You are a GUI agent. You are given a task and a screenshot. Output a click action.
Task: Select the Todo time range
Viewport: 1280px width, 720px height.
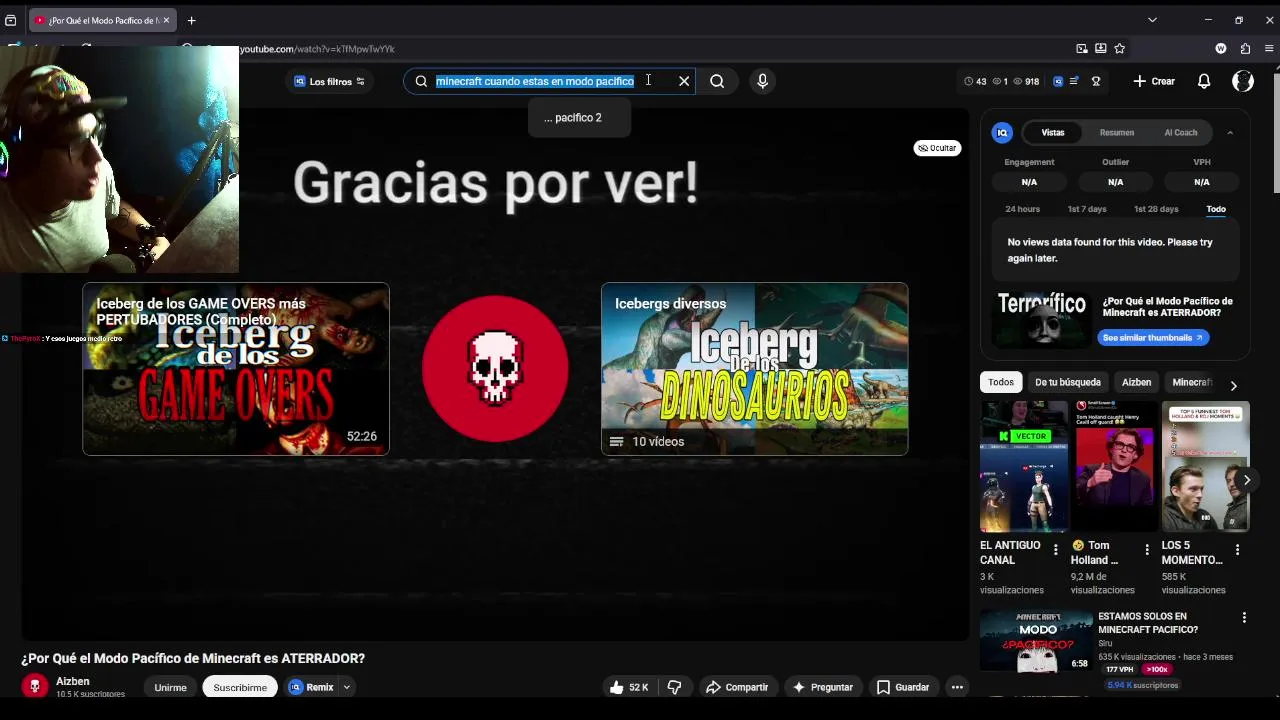tap(1216, 209)
